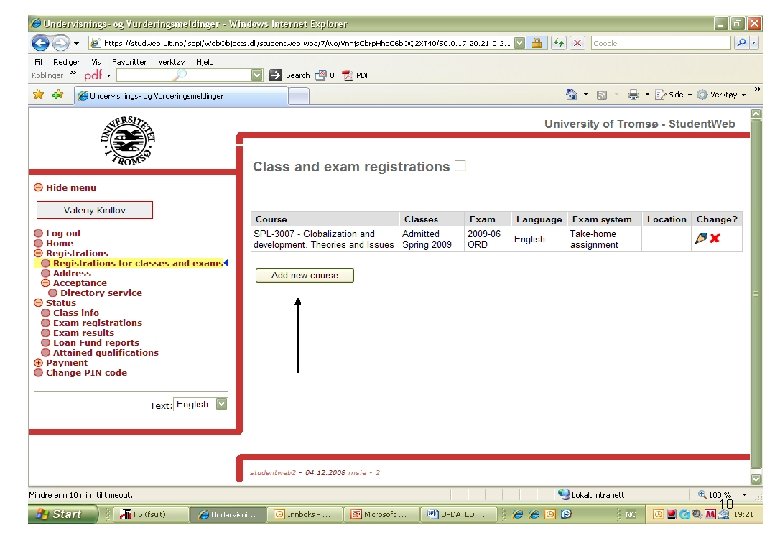Click the green Refresh arrows icon
Image resolution: width=780 pixels, height=540 pixels.
pos(559,43)
